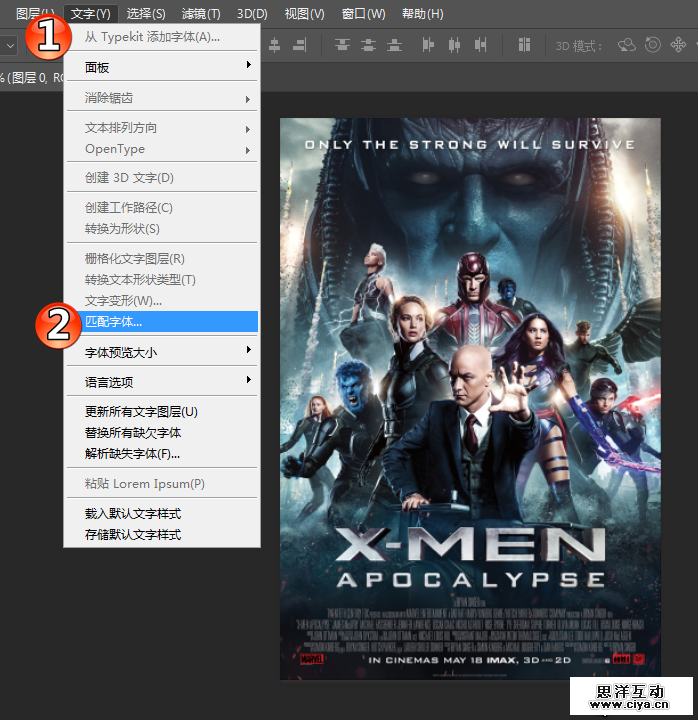Open the 滤镜(T) menu
Image resolution: width=698 pixels, height=720 pixels.
click(200, 13)
